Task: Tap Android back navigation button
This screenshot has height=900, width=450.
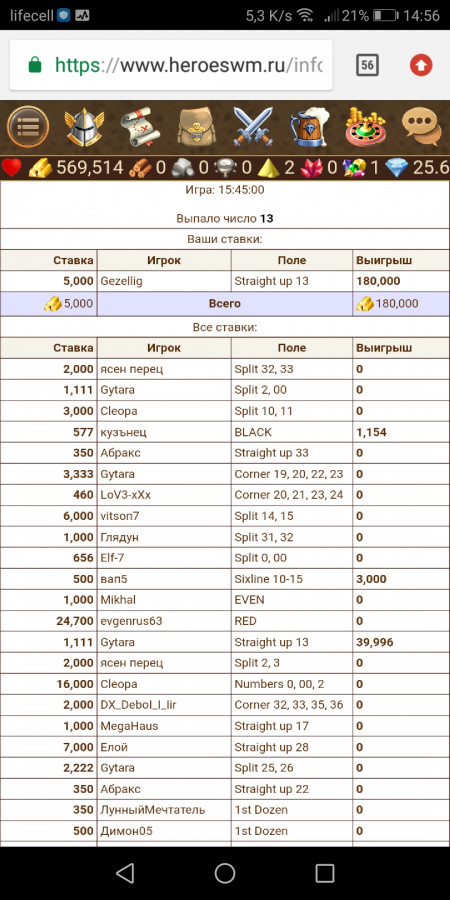Action: [125, 873]
